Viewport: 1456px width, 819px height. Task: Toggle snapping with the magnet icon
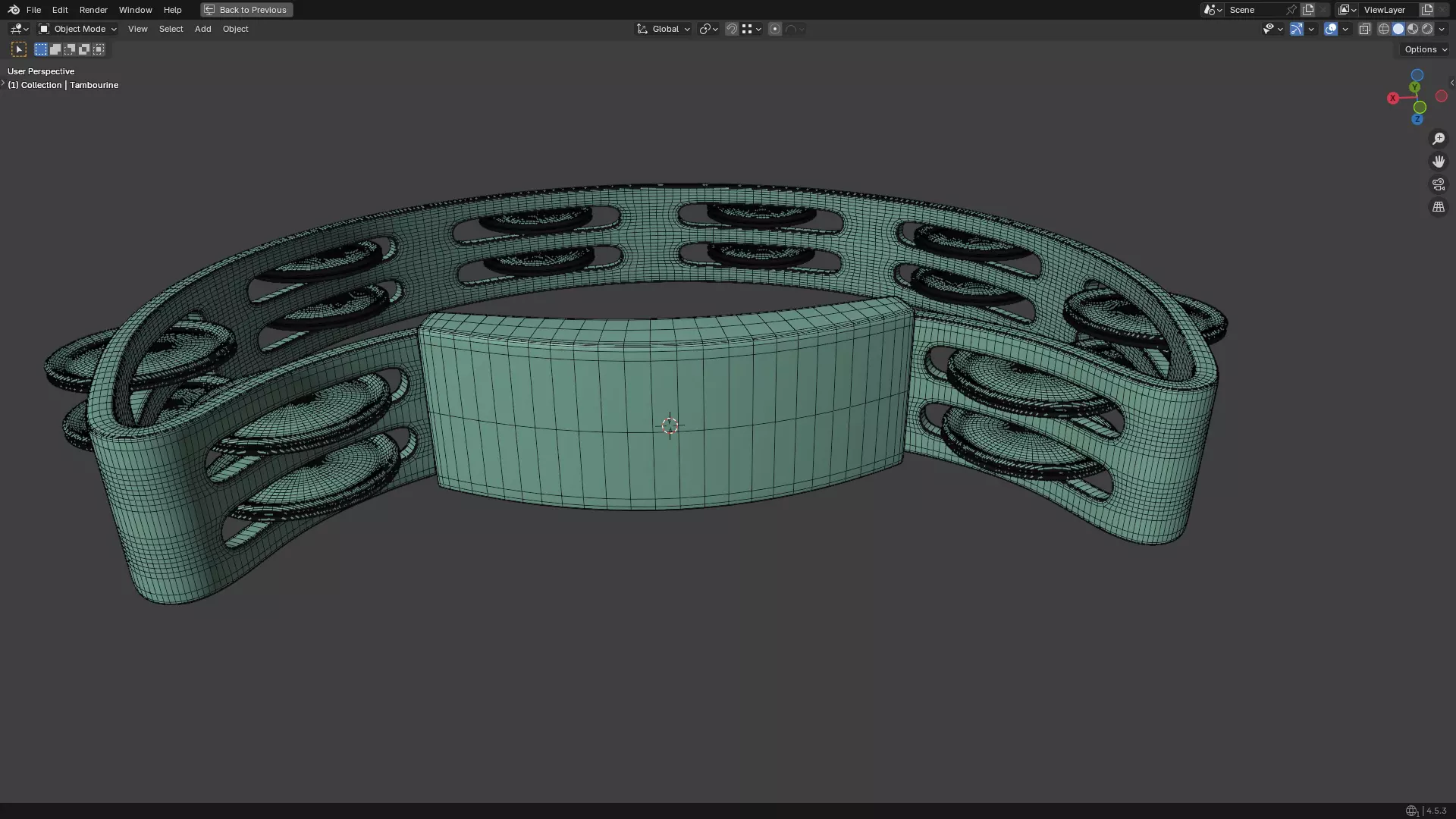(731, 29)
